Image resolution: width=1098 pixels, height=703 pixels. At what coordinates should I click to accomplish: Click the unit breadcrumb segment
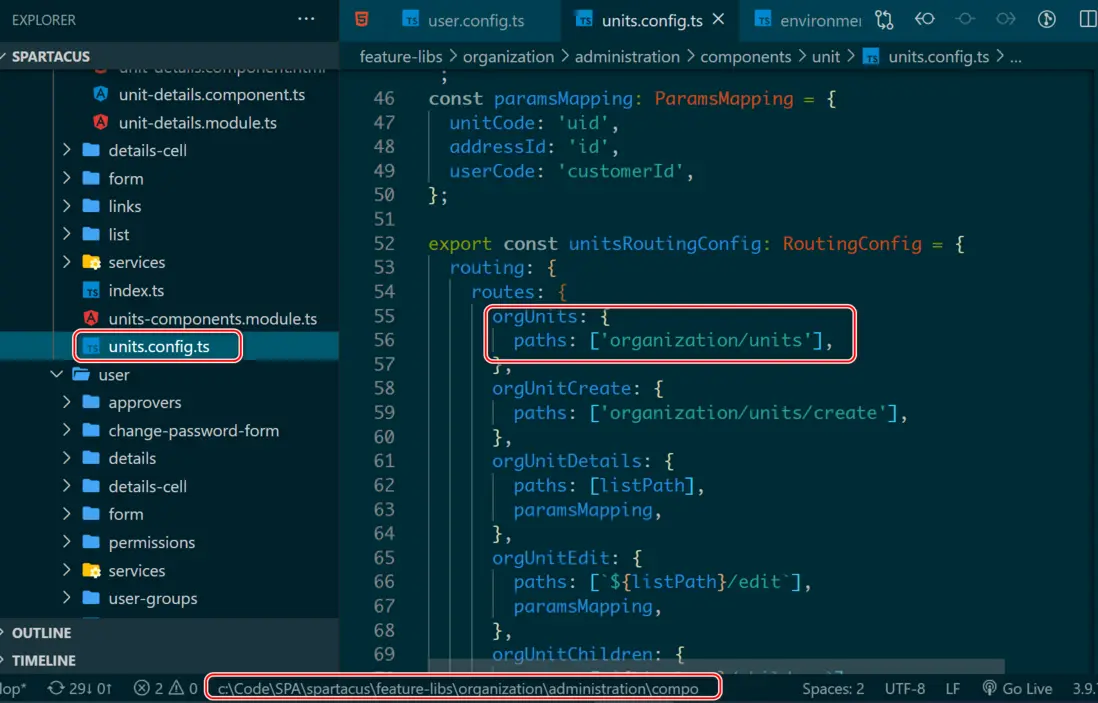point(826,57)
